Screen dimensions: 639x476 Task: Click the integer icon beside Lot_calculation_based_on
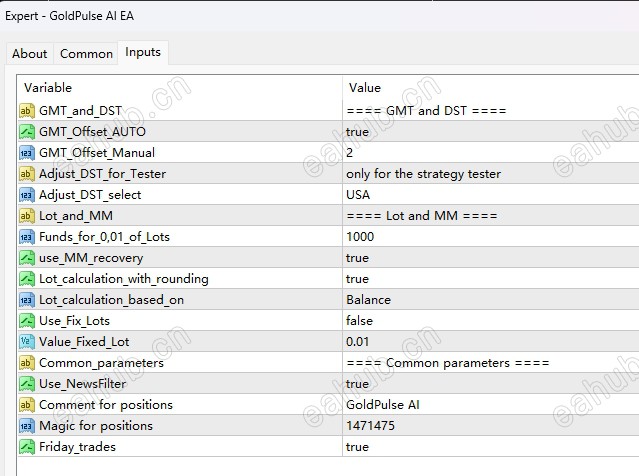(26, 300)
